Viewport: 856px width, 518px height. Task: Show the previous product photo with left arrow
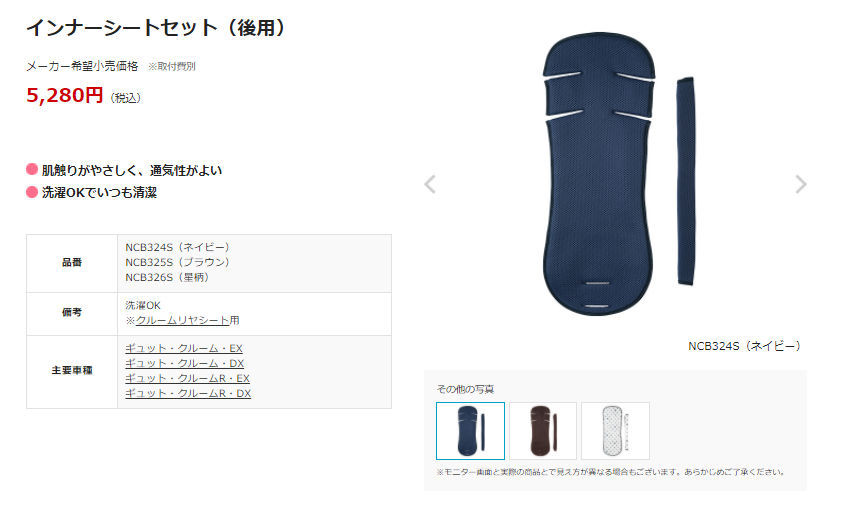click(x=430, y=184)
